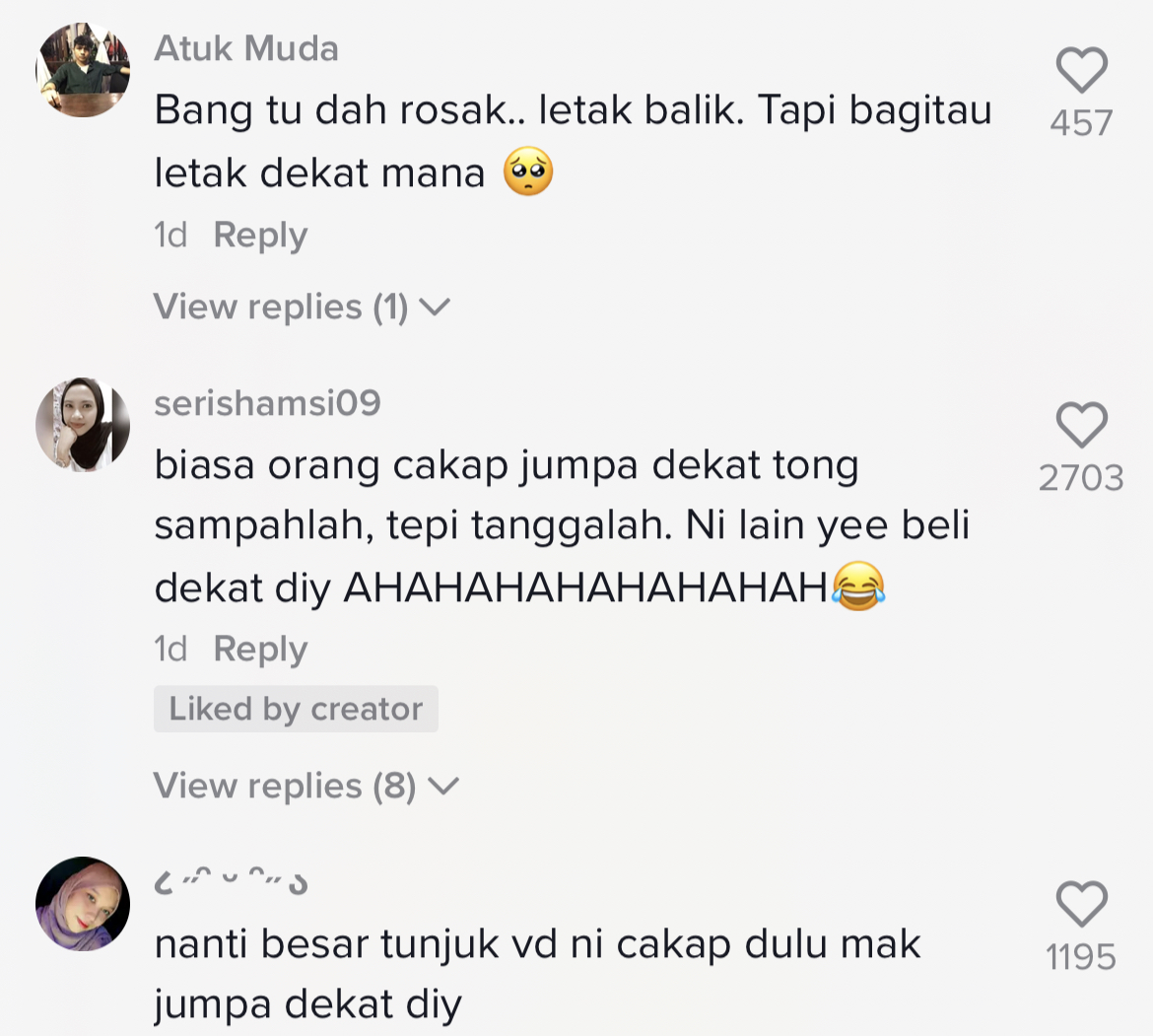Open the symbol-named user's username

[x=231, y=880]
